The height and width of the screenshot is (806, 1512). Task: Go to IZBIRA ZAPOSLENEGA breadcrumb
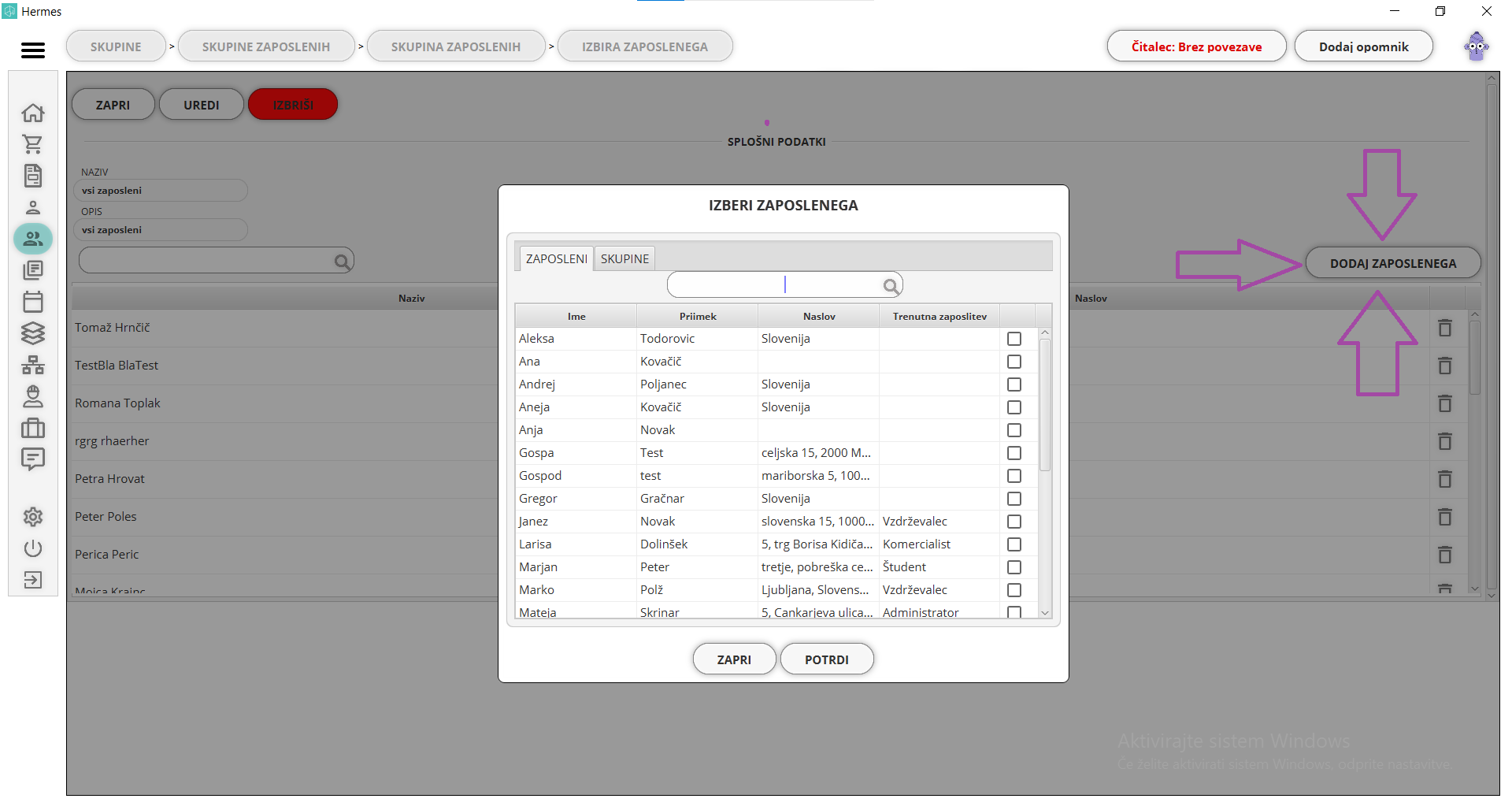[x=645, y=46]
